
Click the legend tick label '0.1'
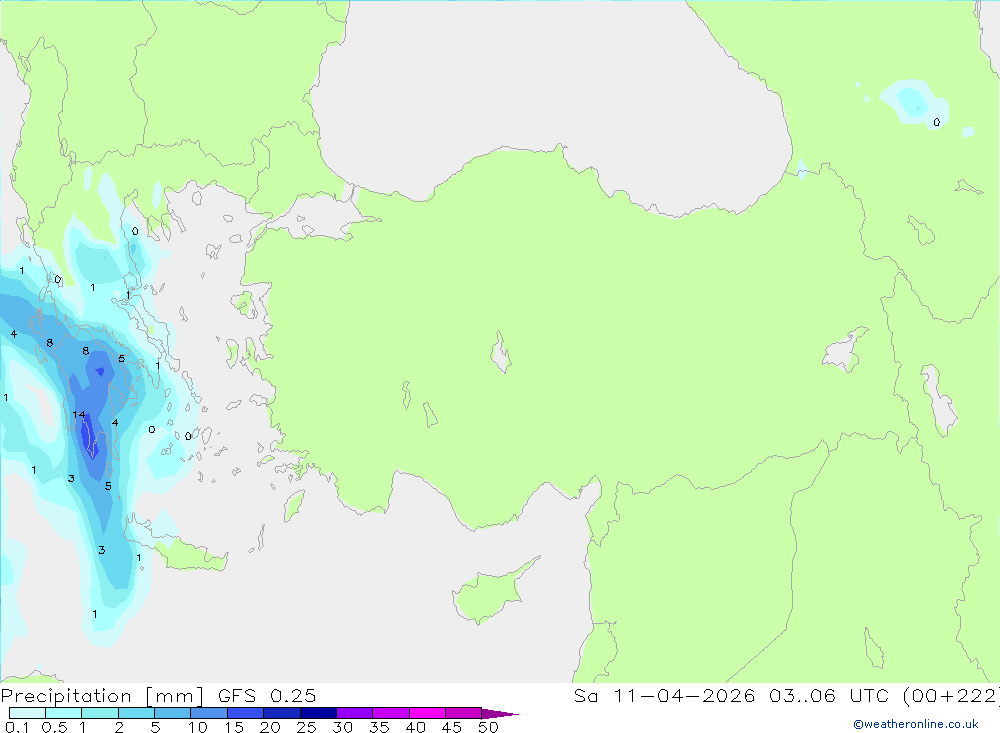(x=17, y=727)
